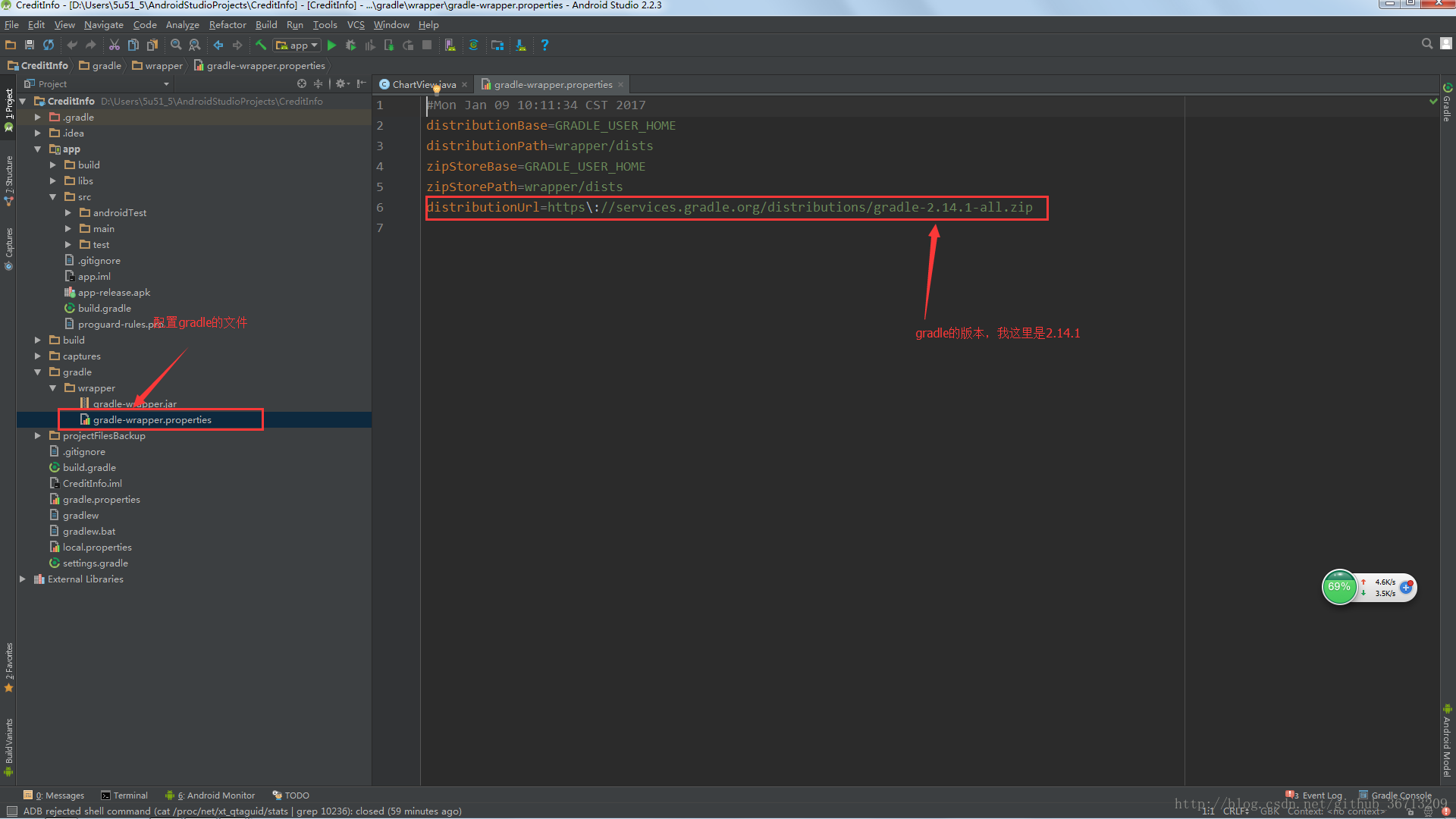The height and width of the screenshot is (819, 1456).
Task: Toggle the Terminal tool window
Action: (x=124, y=795)
